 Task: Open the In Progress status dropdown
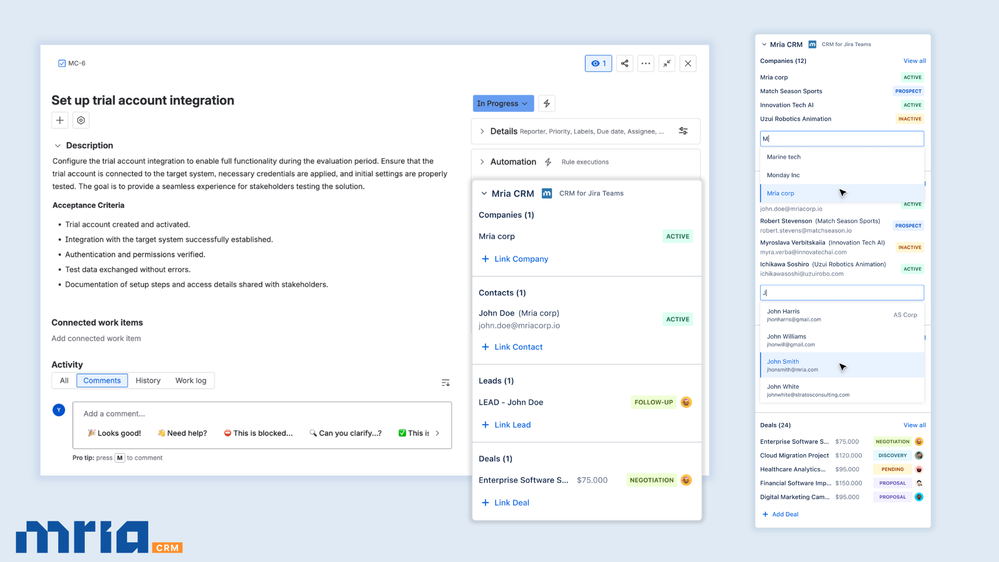pyautogui.click(x=502, y=103)
